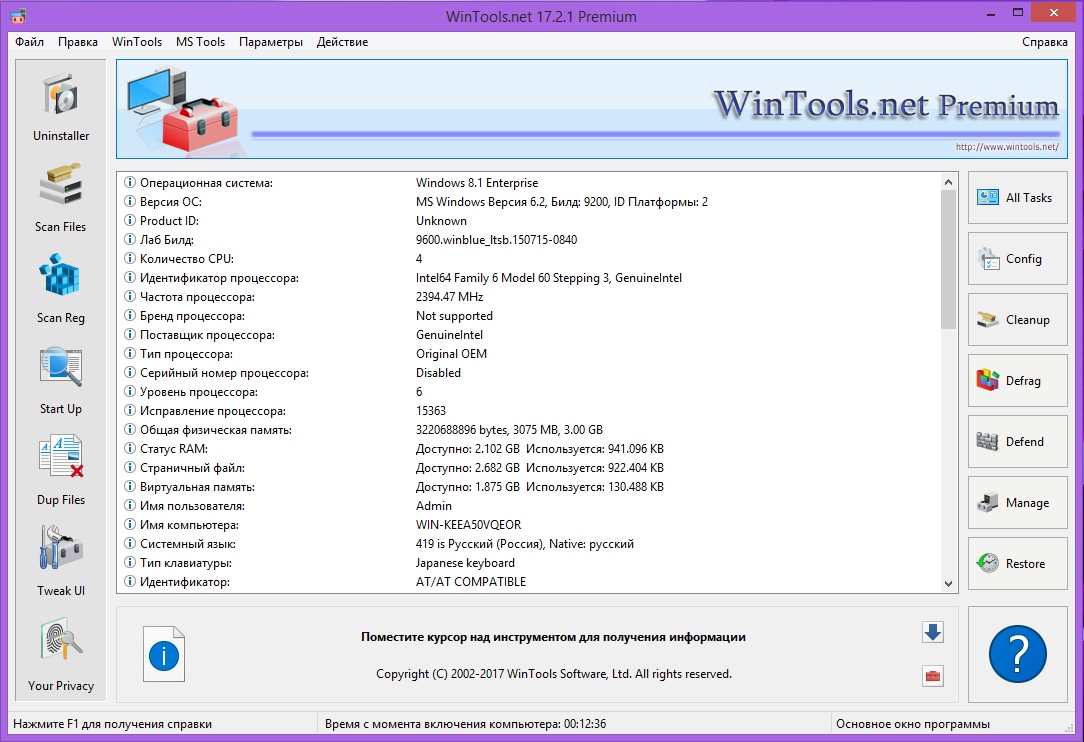Open the MS Tools menu
The width and height of the screenshot is (1084, 742).
tap(200, 41)
